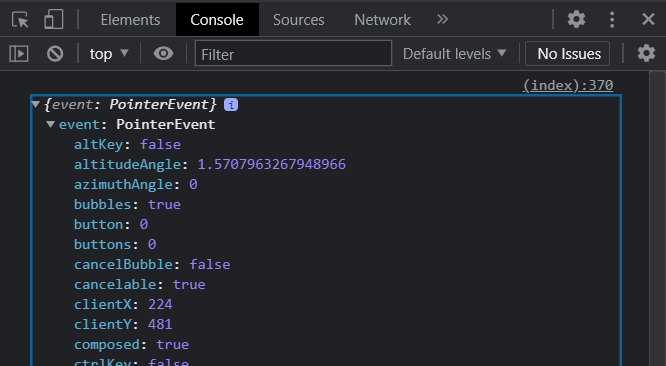Screen dimensions: 666x366
Task: Focus the Filter input field
Action: [x=293, y=53]
